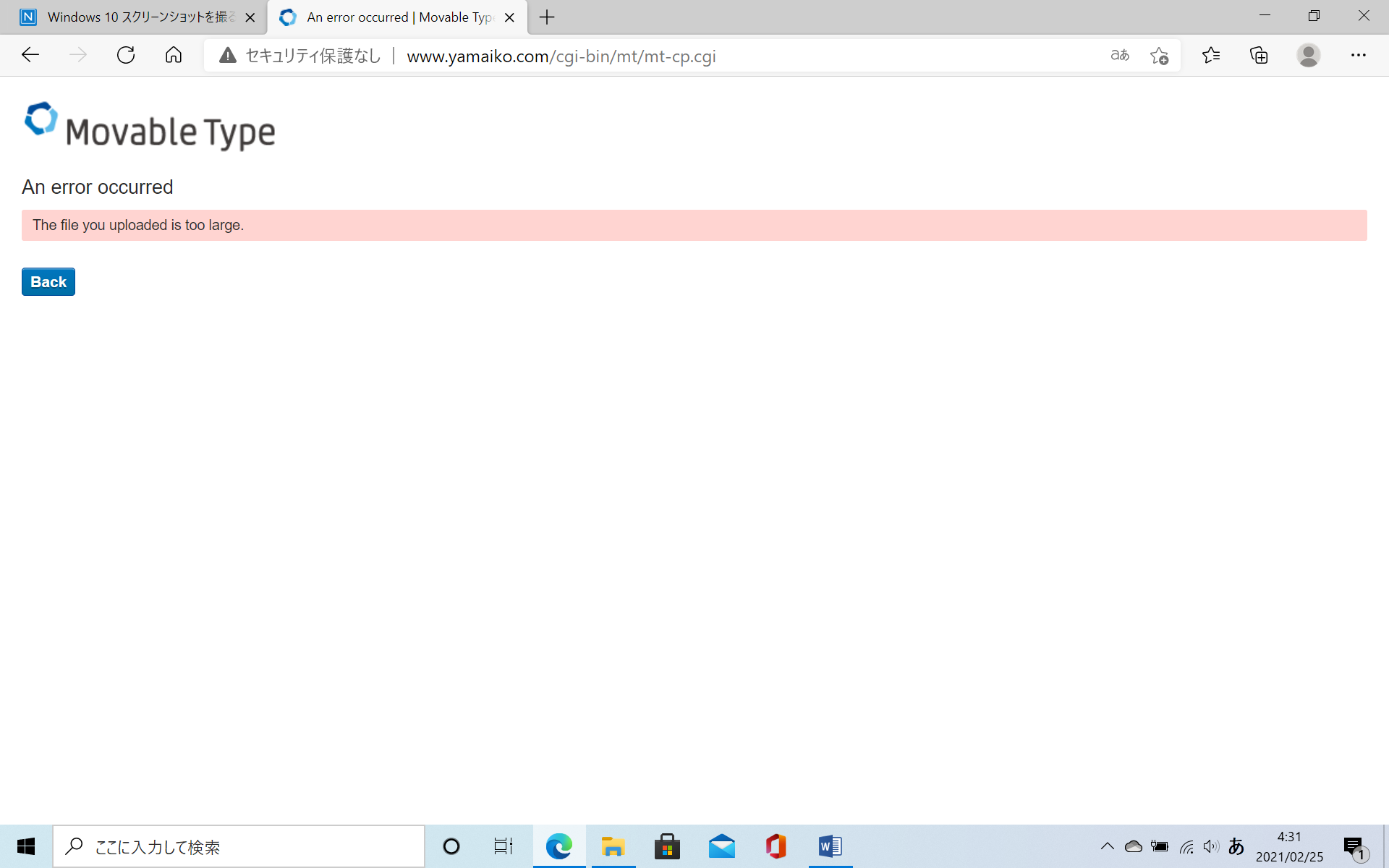The width and height of the screenshot is (1389, 868).
Task: Close the An error occurred tab
Action: [509, 17]
